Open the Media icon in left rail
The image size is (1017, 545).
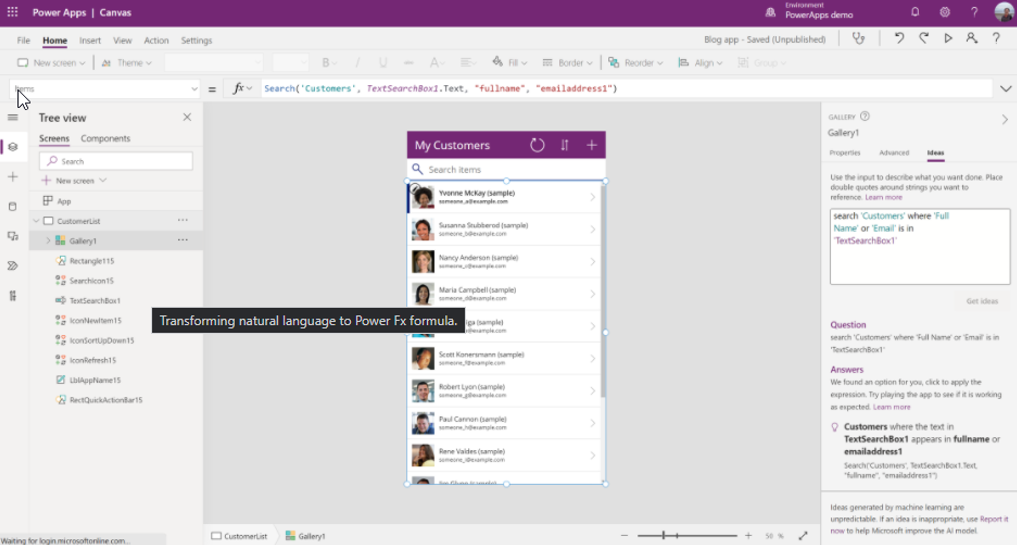pyautogui.click(x=12, y=236)
